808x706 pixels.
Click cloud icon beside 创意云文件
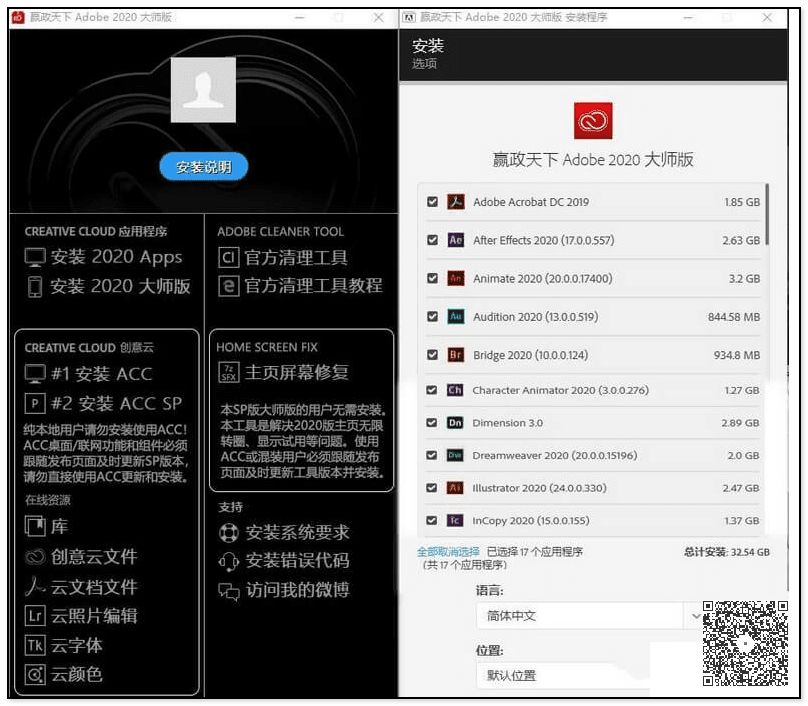pyautogui.click(x=36, y=557)
